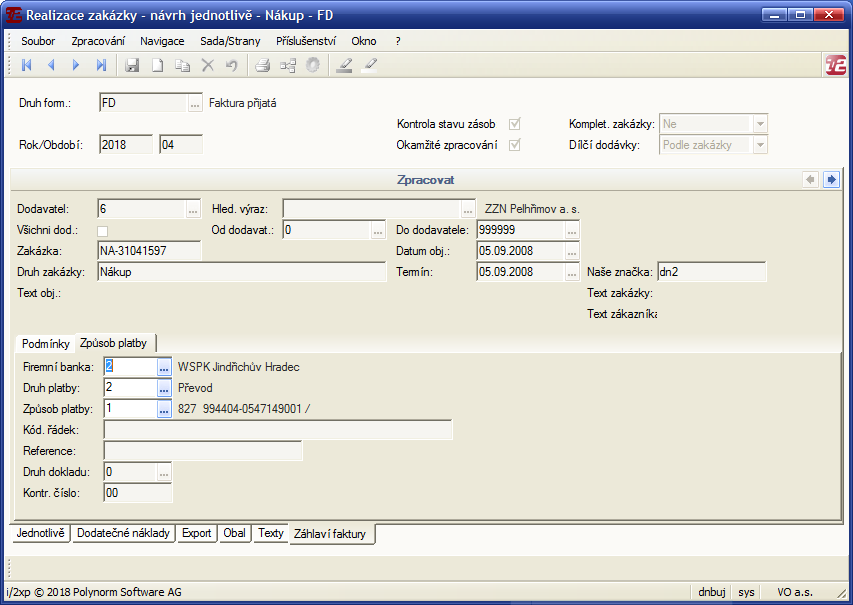Open lookup for Od dodavat. field
853x605 pixels.
point(378,230)
